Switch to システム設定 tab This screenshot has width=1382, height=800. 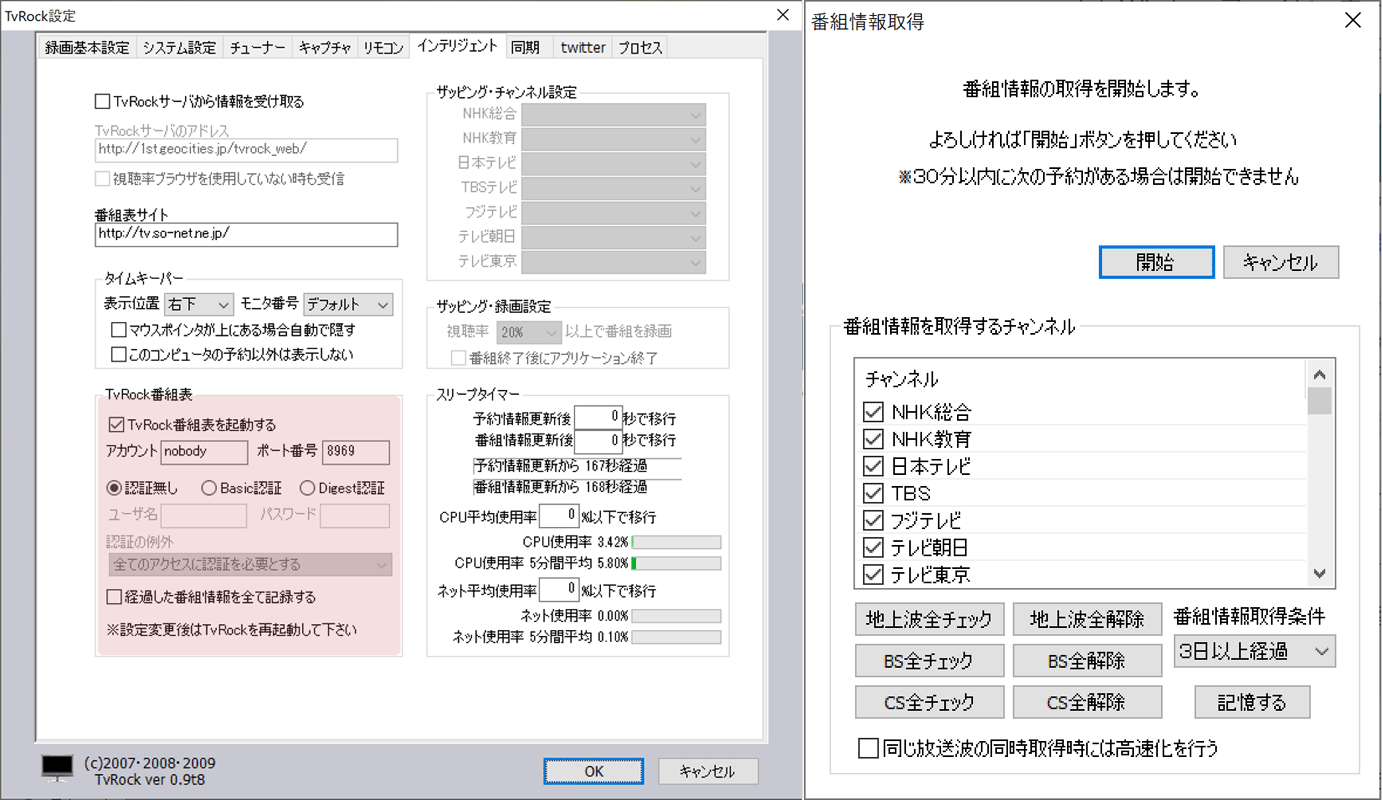click(179, 47)
